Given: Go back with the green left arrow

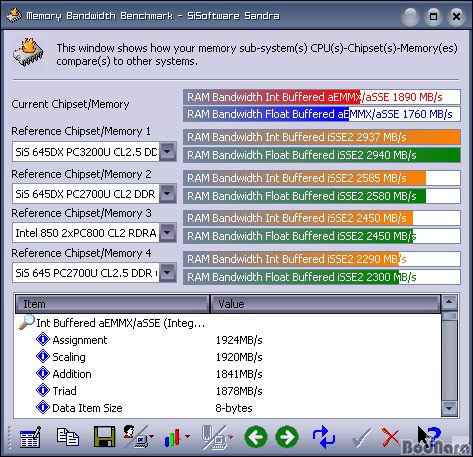Looking at the screenshot, I should click(x=256, y=437).
